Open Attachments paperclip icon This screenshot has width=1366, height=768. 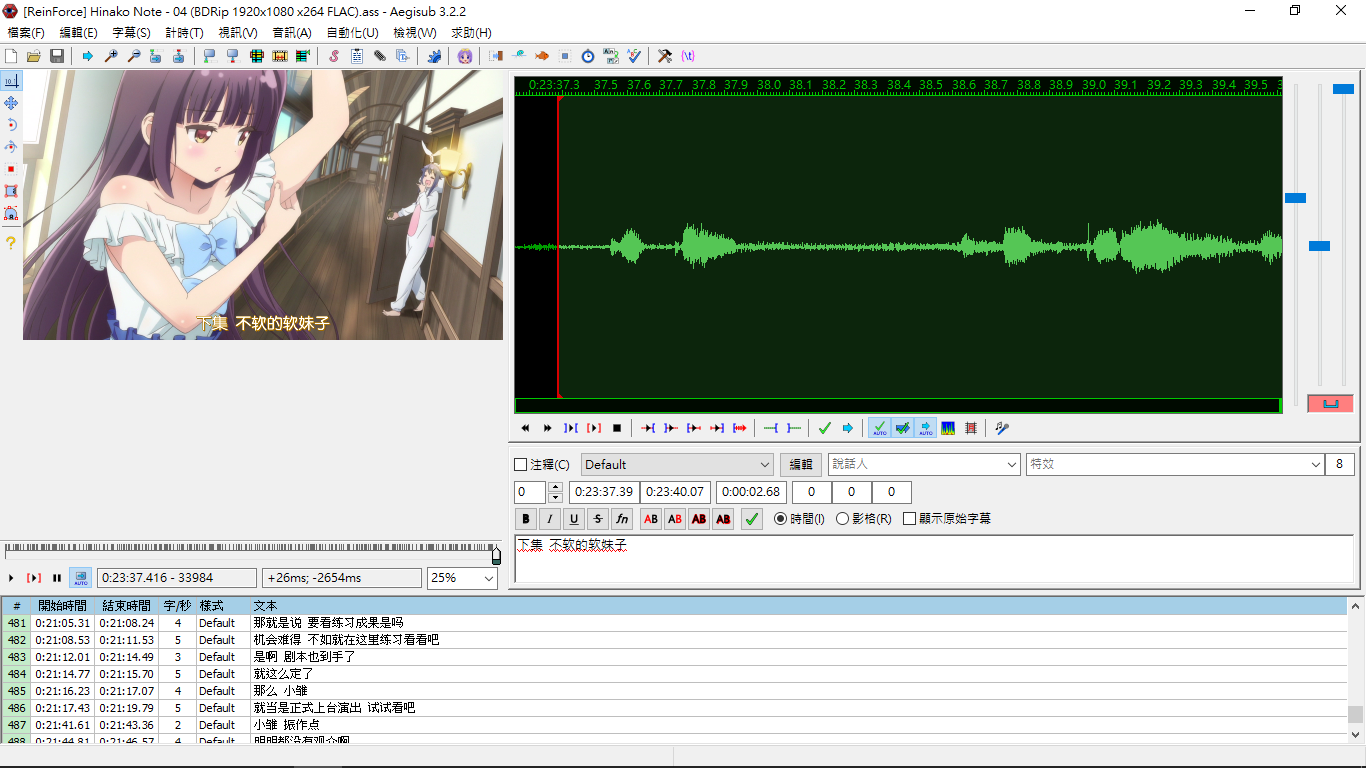pos(380,56)
